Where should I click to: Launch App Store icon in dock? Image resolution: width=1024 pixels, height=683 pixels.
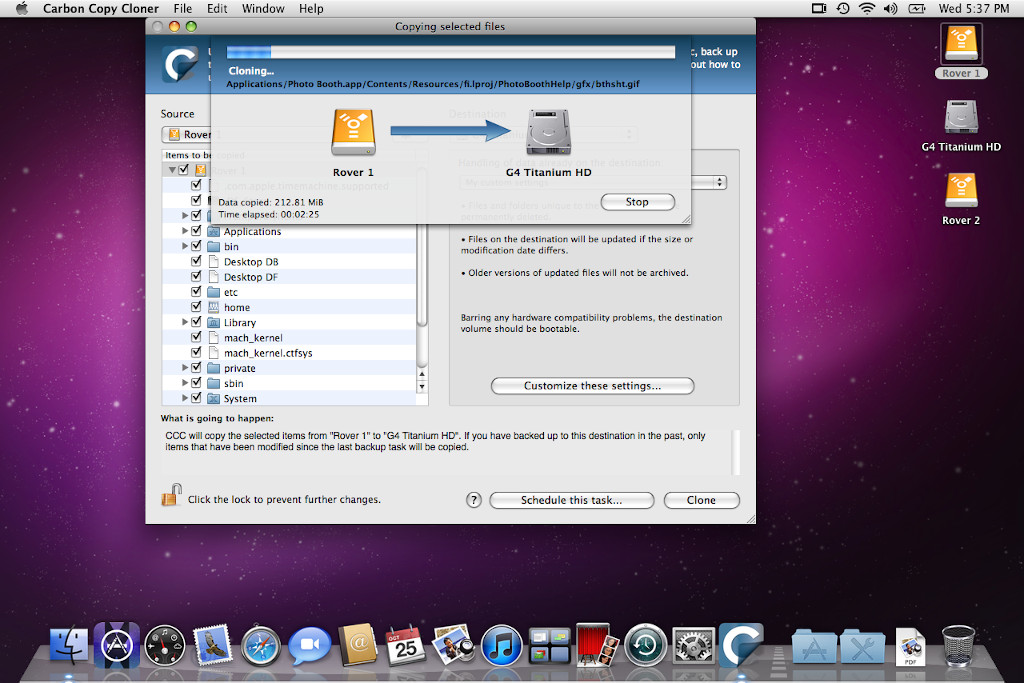pos(117,646)
